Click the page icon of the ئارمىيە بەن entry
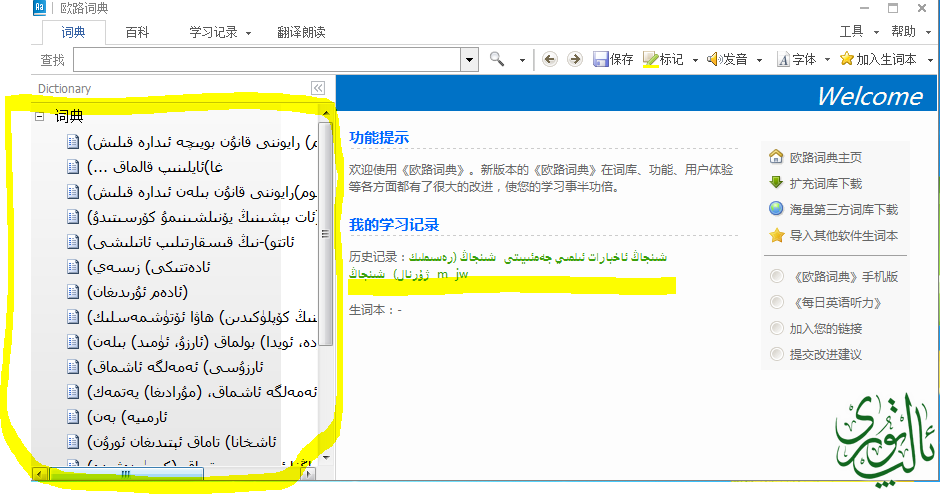The image size is (940, 494). 73,417
